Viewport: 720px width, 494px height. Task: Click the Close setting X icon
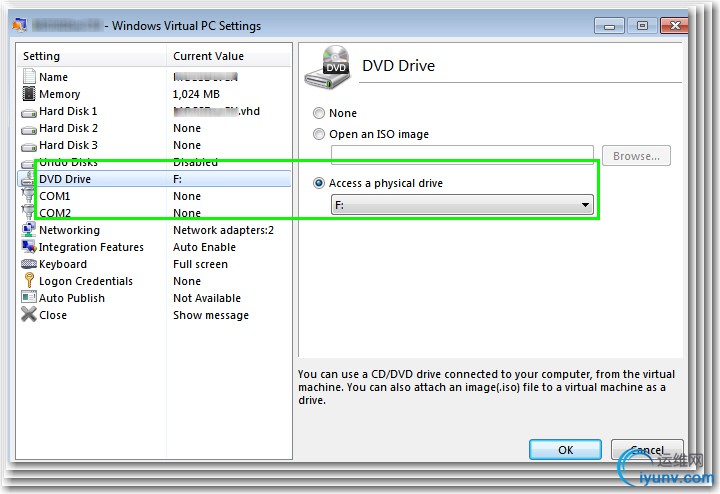tap(29, 314)
